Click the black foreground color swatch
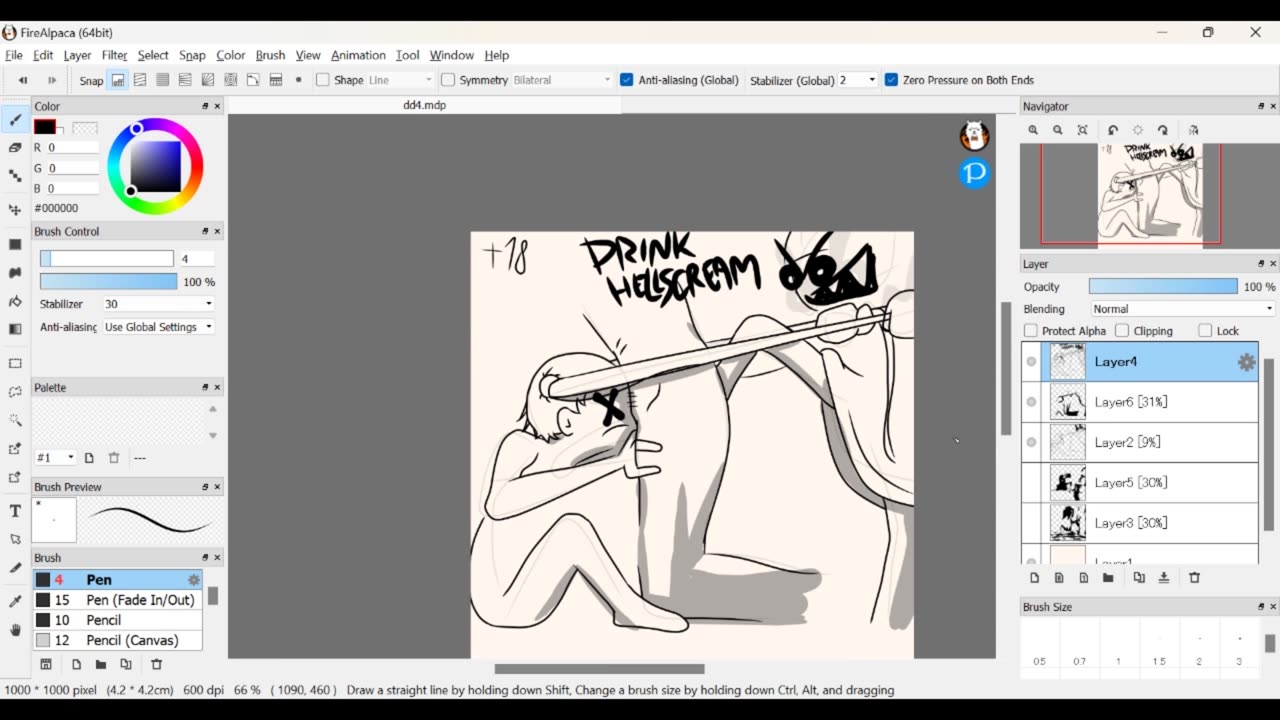Viewport: 1280px width, 720px height. (x=44, y=127)
